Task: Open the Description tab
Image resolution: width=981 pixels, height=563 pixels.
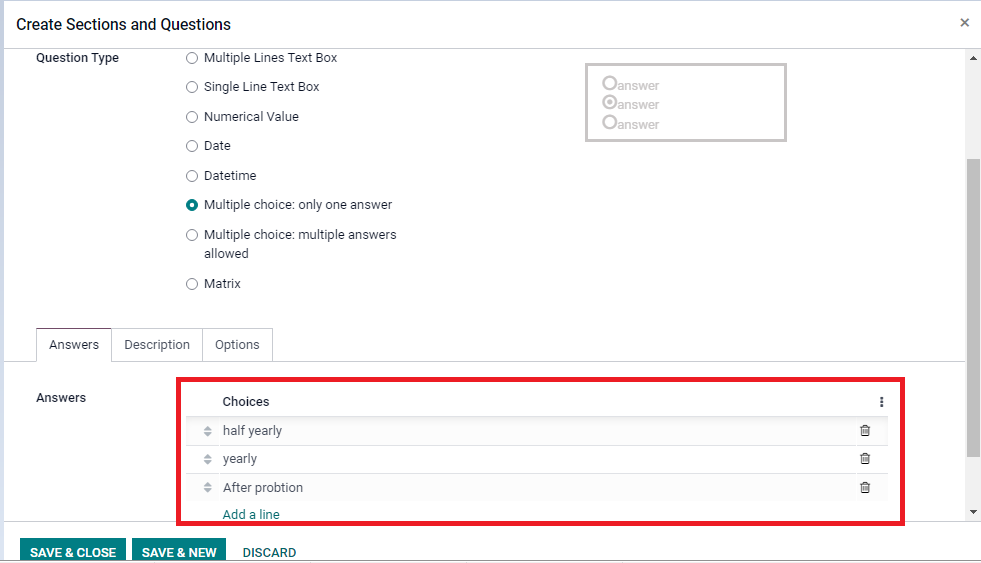Action: (157, 345)
